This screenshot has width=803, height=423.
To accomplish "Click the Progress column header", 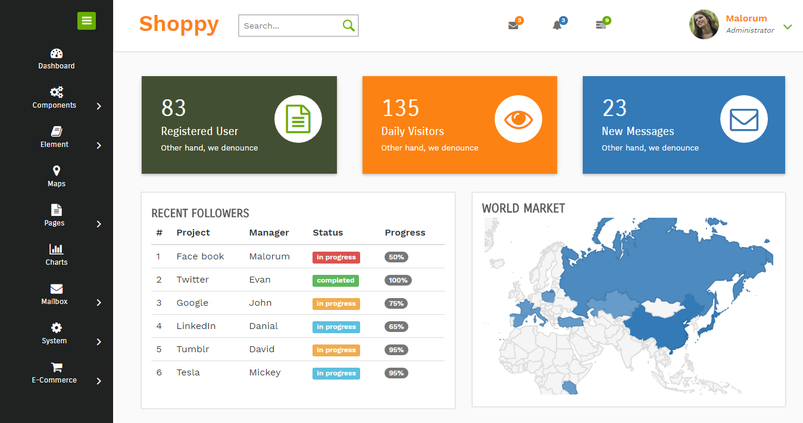I will (x=405, y=233).
